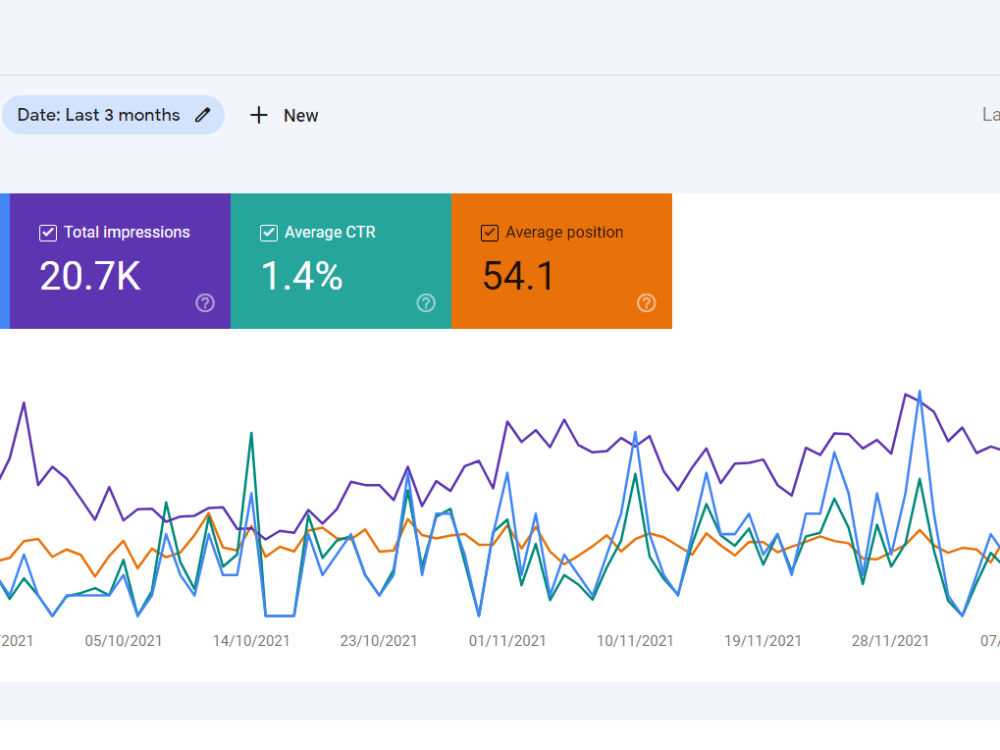This screenshot has width=1000, height=750.
Task: Click the 01/11/2021 axis label
Action: (x=507, y=640)
